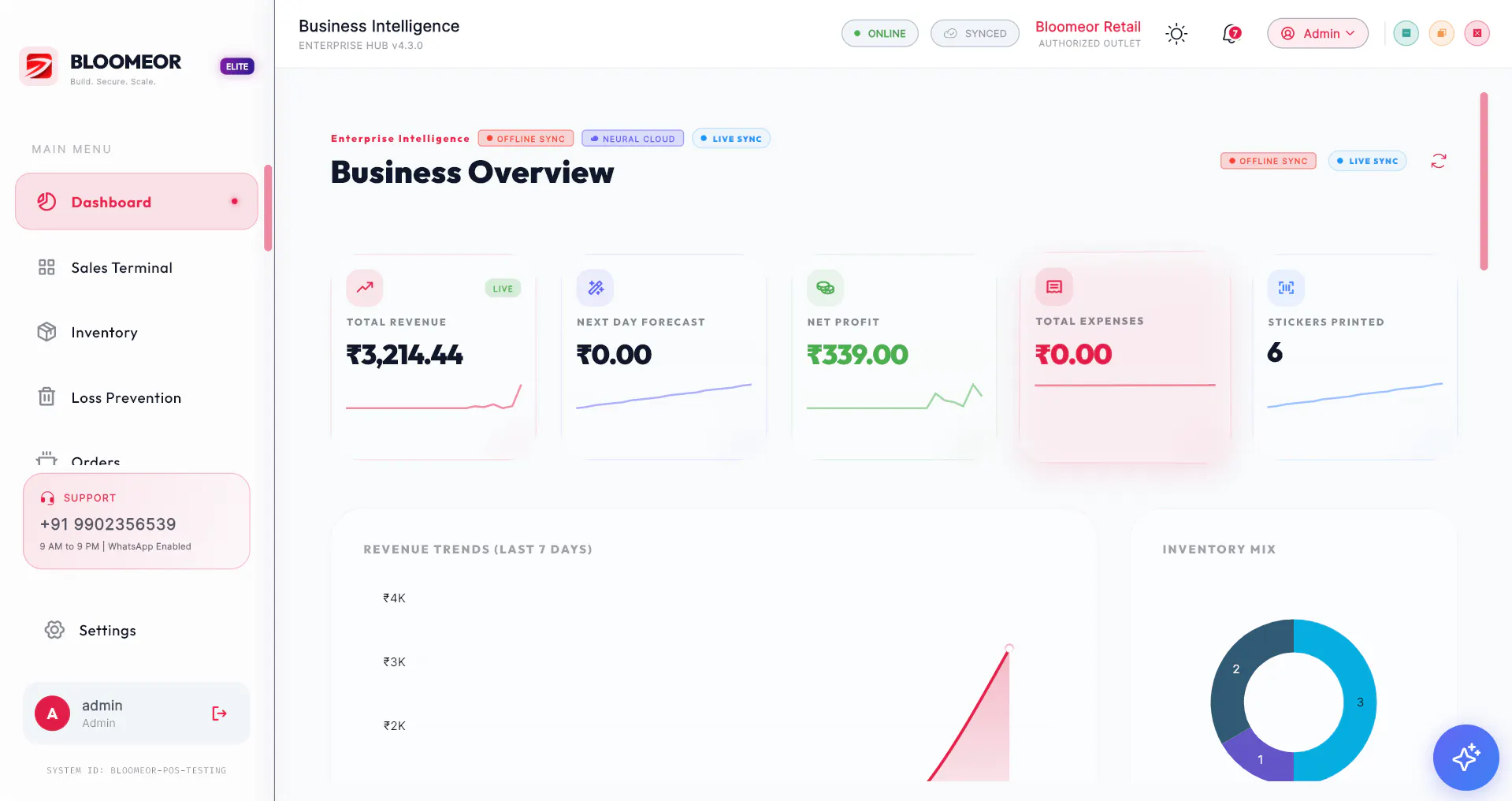The height and width of the screenshot is (801, 1512).
Task: Click support phone number +91 9902356539
Action: click(108, 524)
